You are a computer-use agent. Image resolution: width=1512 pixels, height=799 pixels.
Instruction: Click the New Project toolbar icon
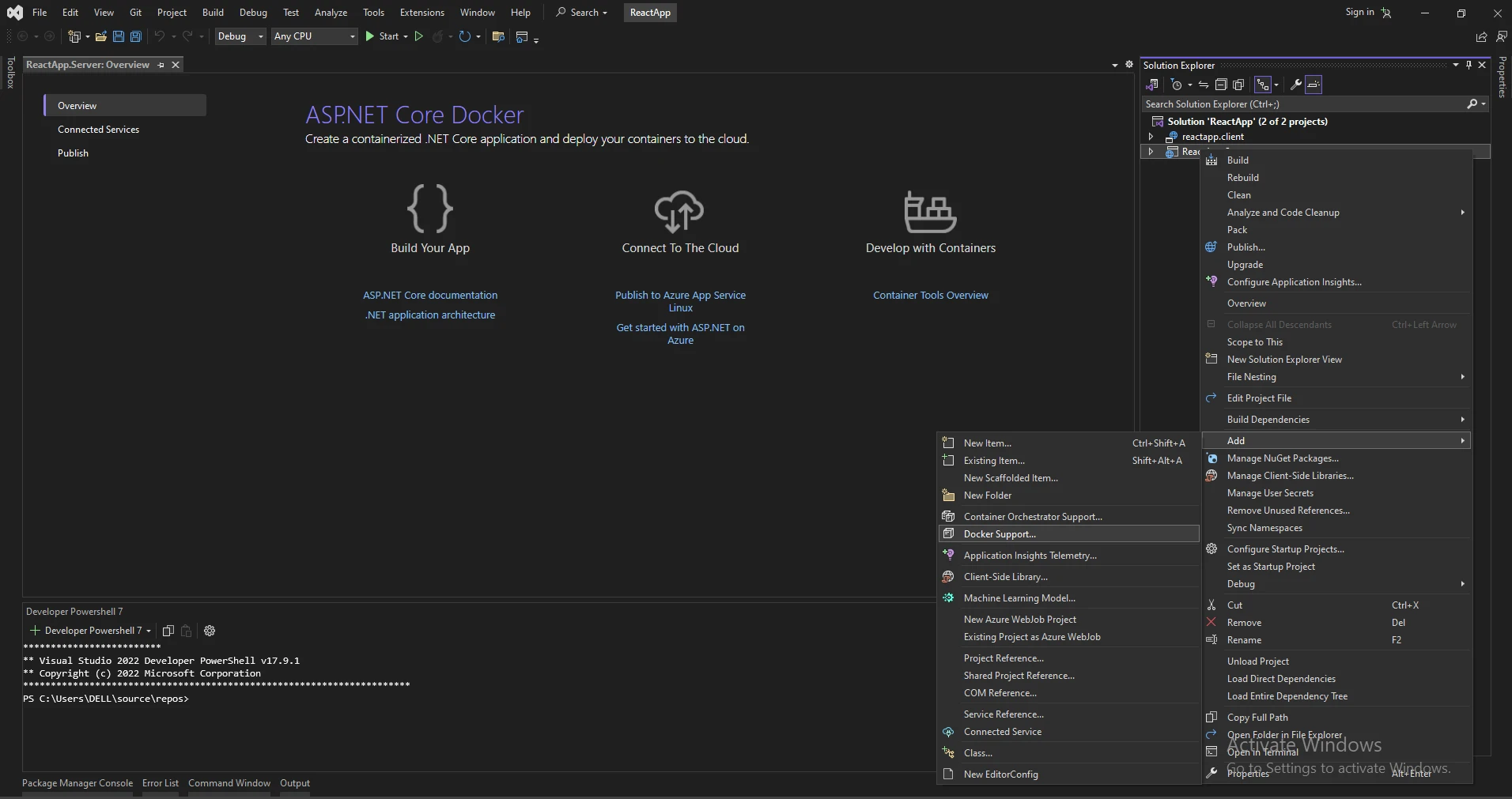tap(75, 36)
